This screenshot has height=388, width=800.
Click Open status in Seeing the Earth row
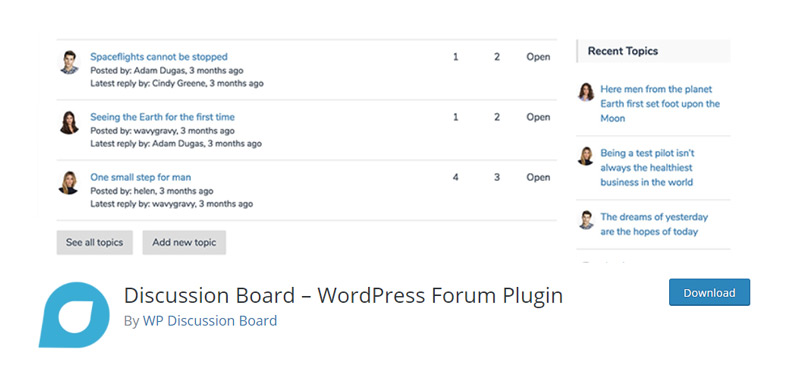tap(538, 117)
